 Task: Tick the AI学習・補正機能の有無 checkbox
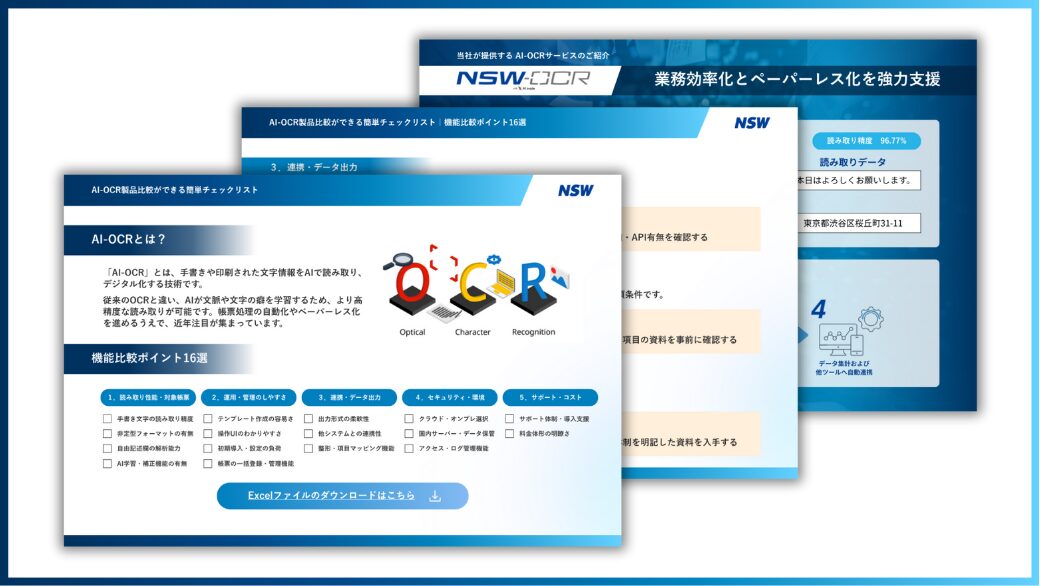tap(107, 464)
